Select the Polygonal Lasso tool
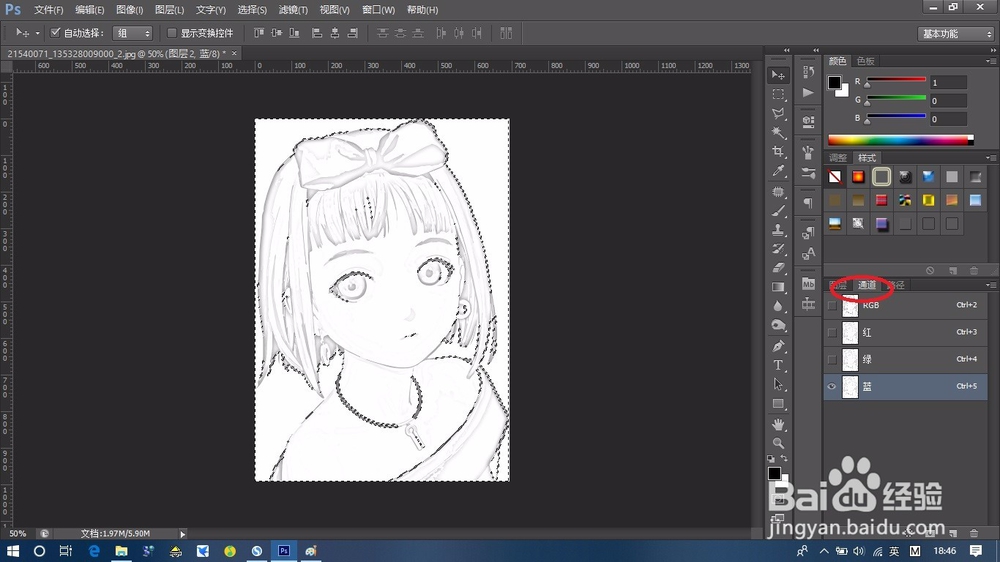1000x562 pixels. click(x=778, y=114)
